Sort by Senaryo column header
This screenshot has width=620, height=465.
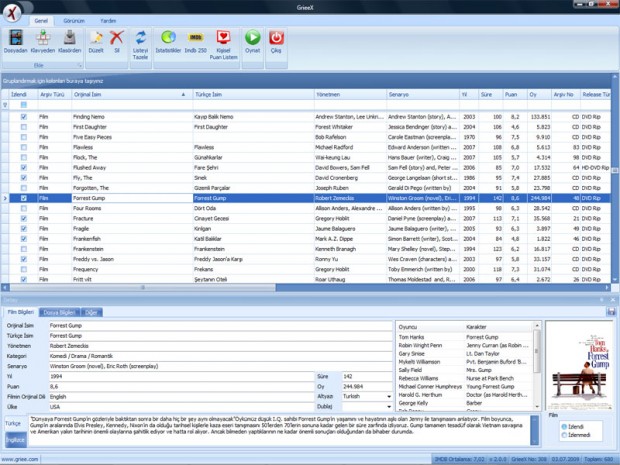(x=423, y=95)
